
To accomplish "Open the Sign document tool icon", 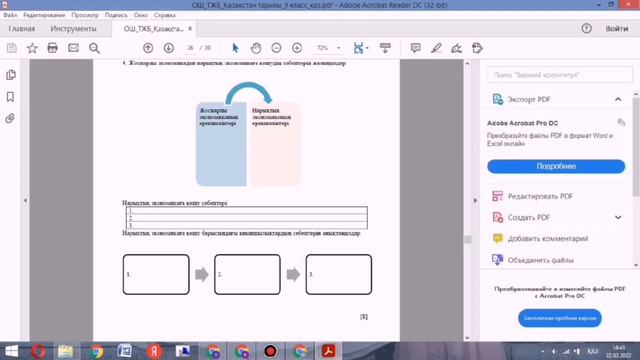I will click(457, 48).
